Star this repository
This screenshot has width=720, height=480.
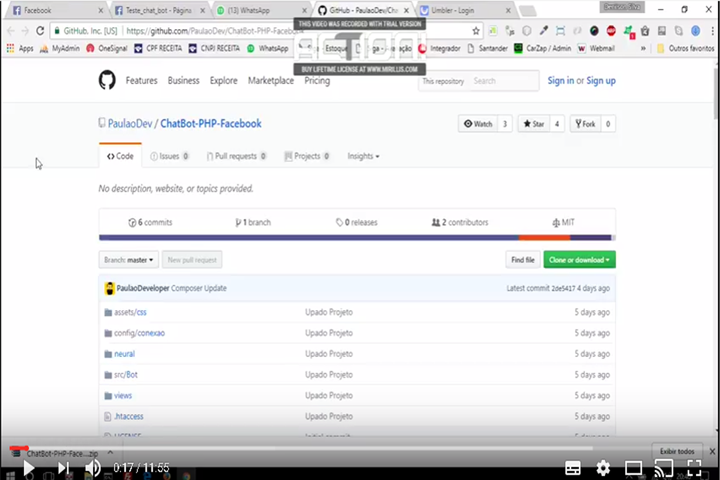tap(534, 124)
